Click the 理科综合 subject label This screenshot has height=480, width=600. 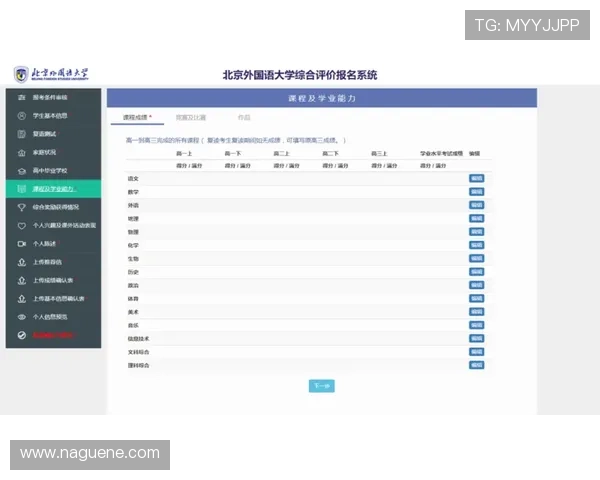[x=139, y=366]
